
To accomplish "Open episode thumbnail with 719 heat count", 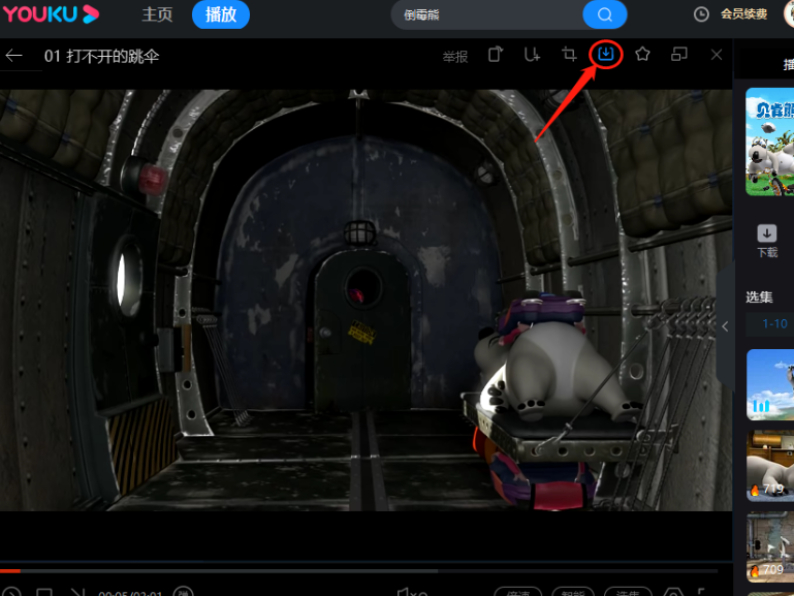I will click(770, 466).
